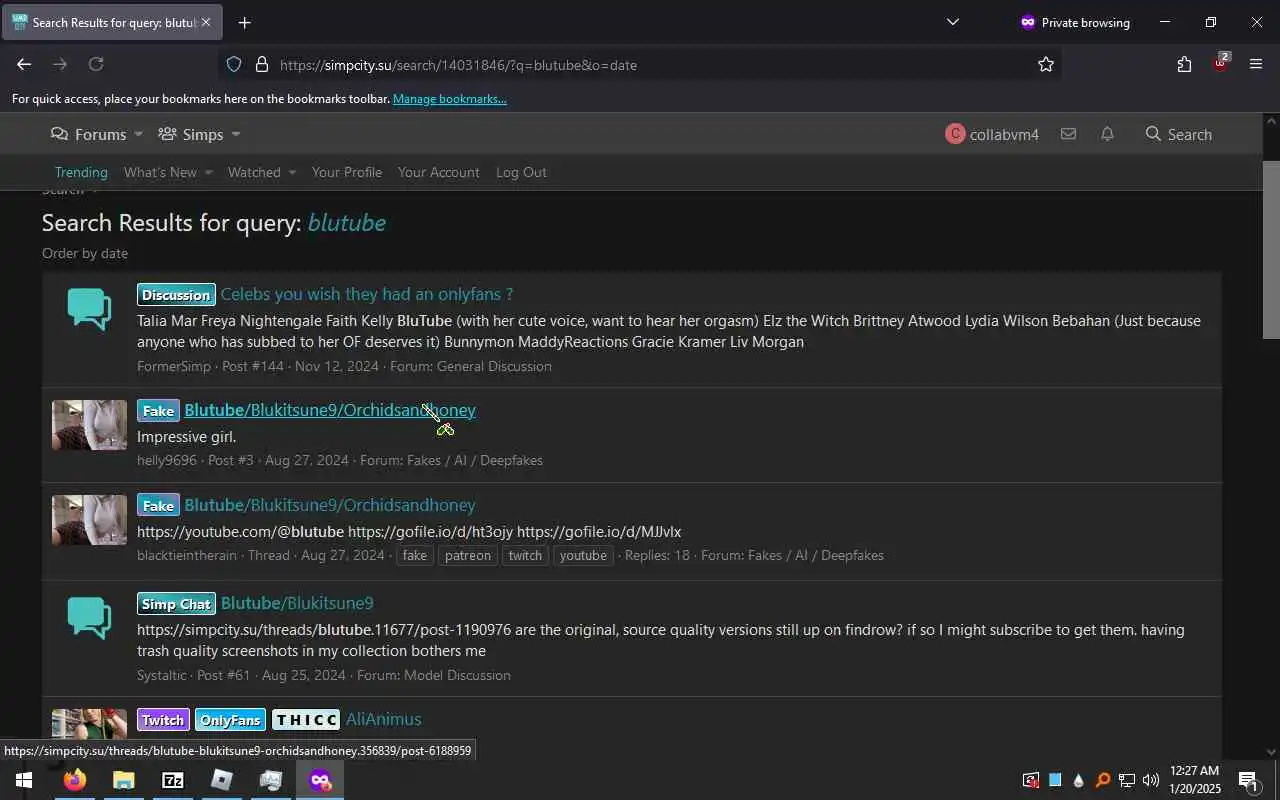Click the address bar URL field

[640, 64]
